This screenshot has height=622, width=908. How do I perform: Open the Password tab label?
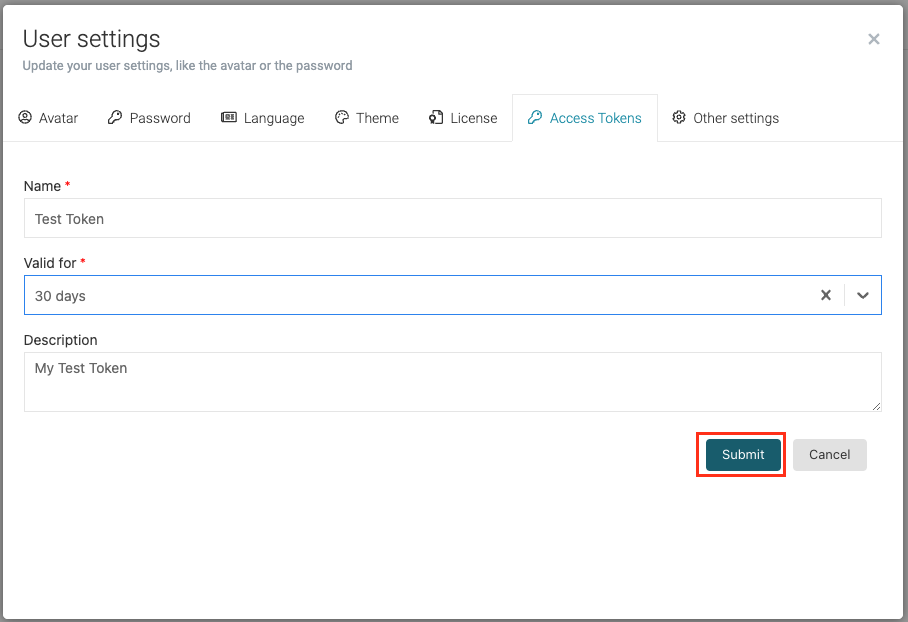(160, 118)
